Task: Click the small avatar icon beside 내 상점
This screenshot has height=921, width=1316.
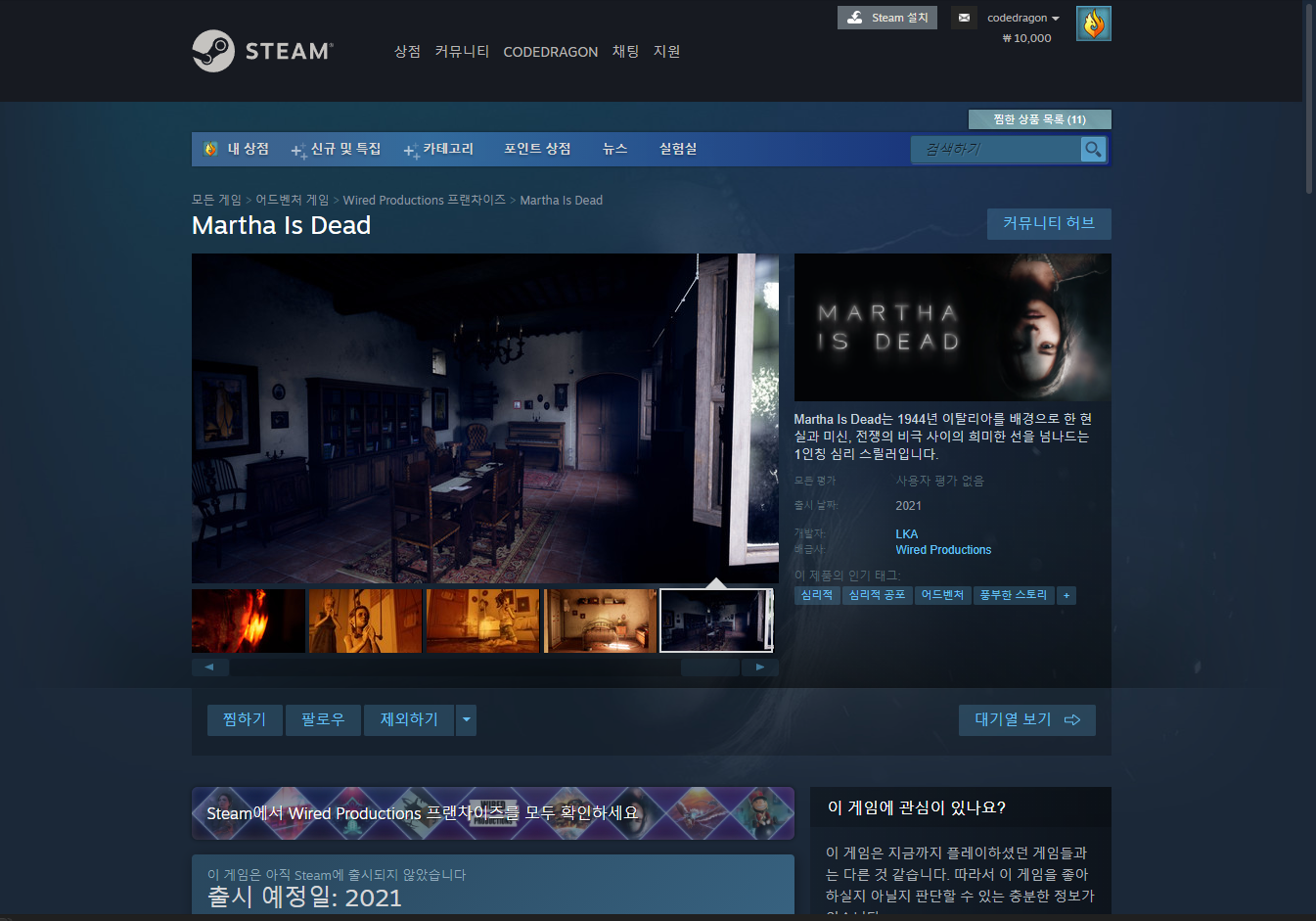Action: click(210, 149)
